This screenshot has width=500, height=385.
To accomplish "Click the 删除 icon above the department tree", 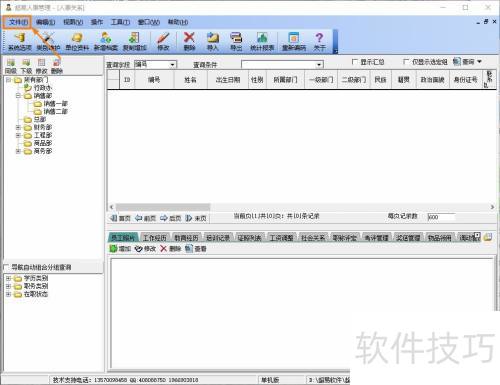I will tap(57, 66).
